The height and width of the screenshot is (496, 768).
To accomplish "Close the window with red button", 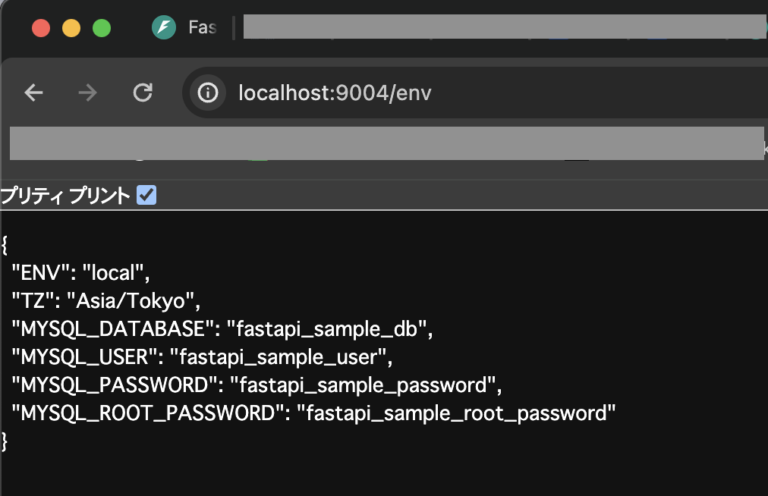I will pyautogui.click(x=41, y=28).
